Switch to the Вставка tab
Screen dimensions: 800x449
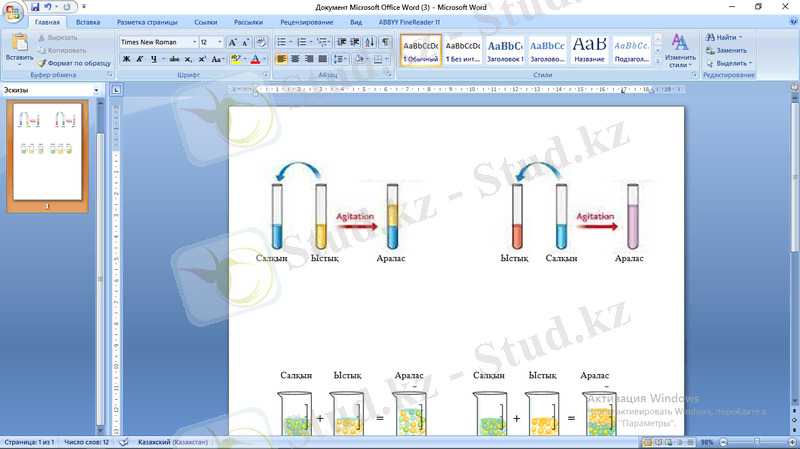click(x=88, y=21)
